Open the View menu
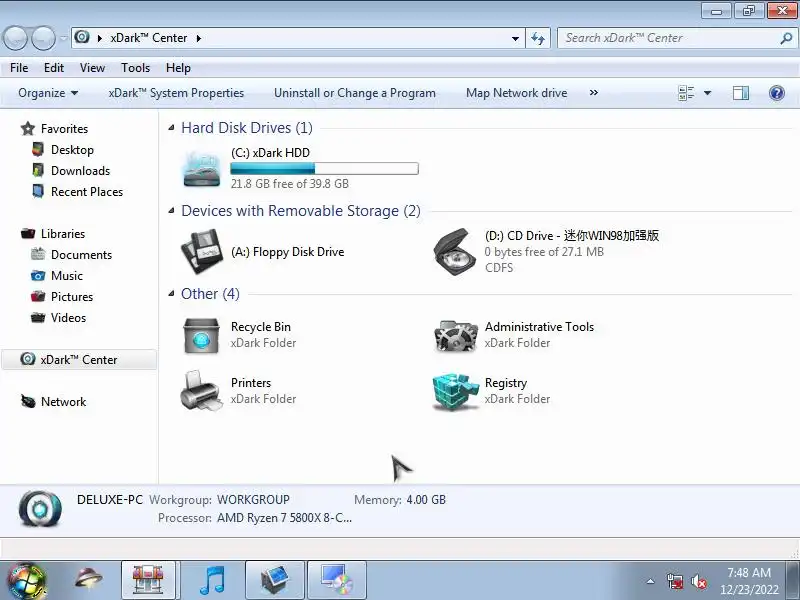800x600 pixels. (x=92, y=68)
